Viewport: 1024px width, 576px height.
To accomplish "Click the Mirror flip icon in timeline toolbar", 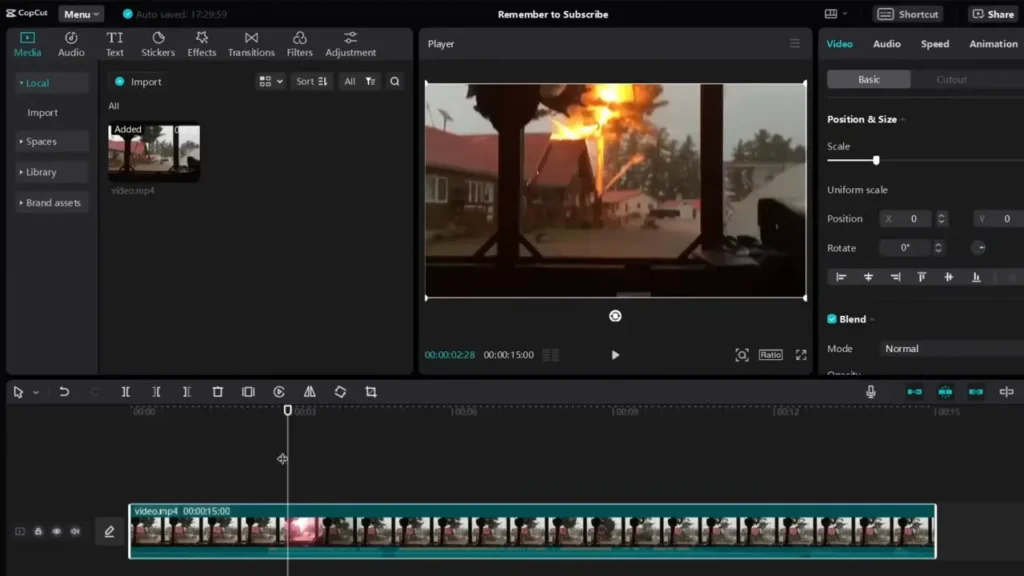I will [309, 392].
